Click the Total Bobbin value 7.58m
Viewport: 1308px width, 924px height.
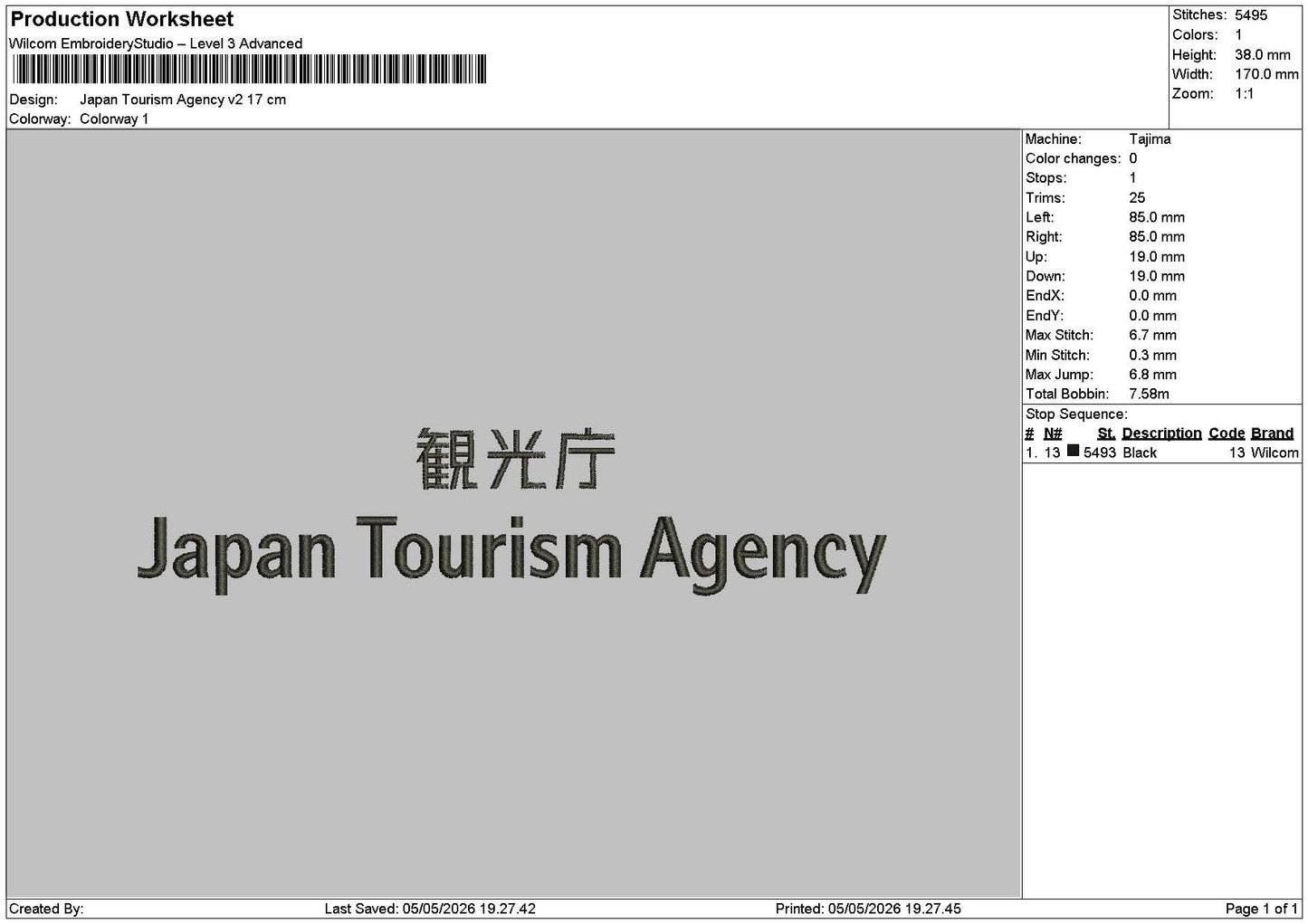(1149, 394)
